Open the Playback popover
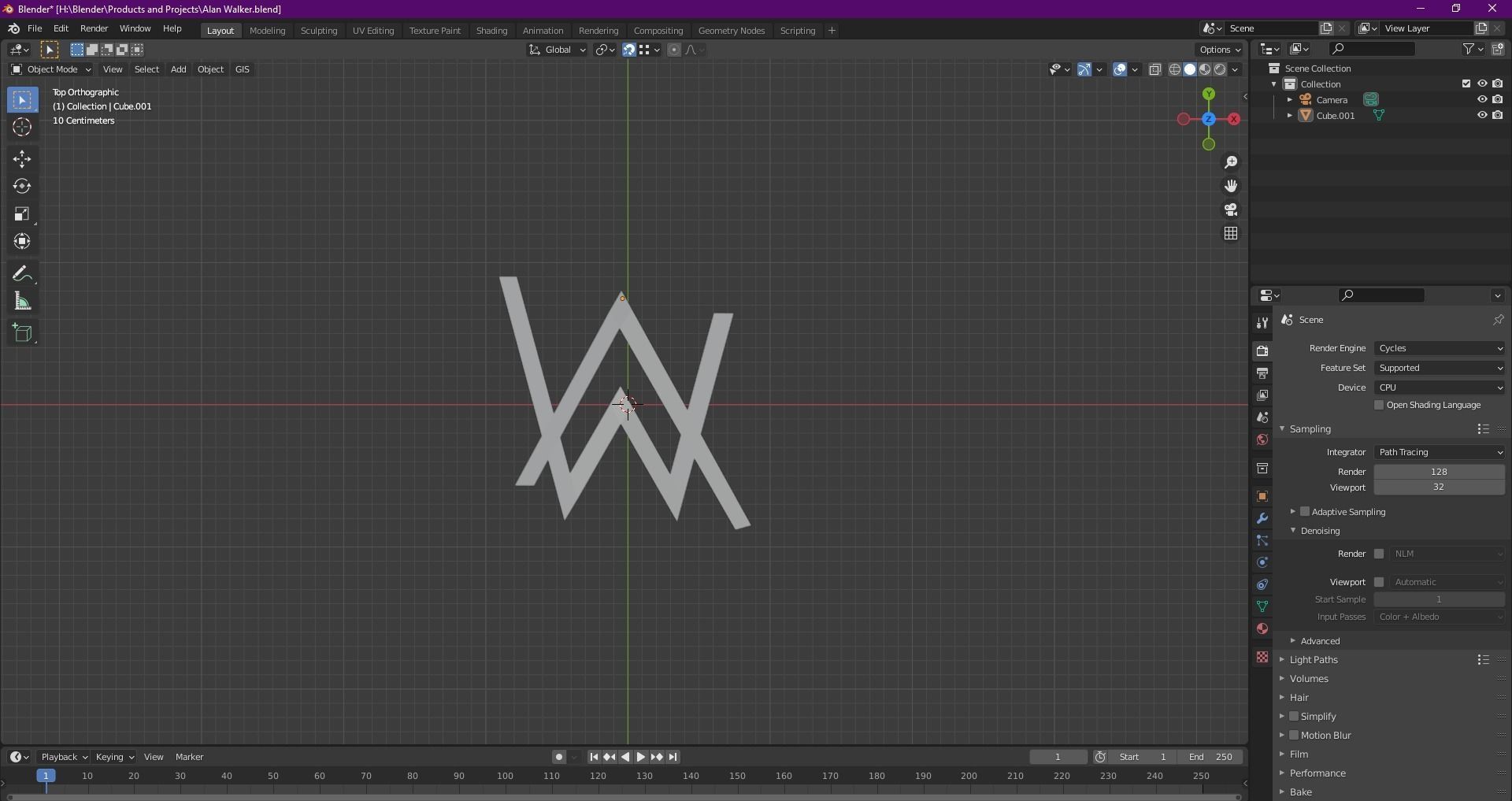The width and height of the screenshot is (1512, 801). [x=64, y=757]
